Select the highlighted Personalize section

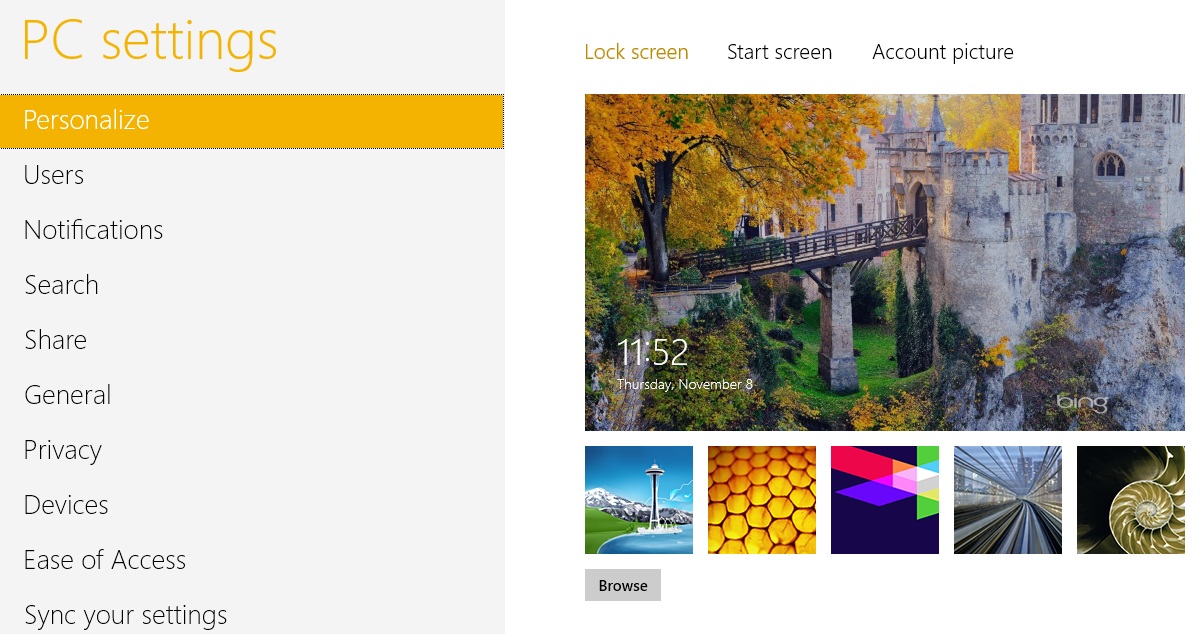point(86,119)
